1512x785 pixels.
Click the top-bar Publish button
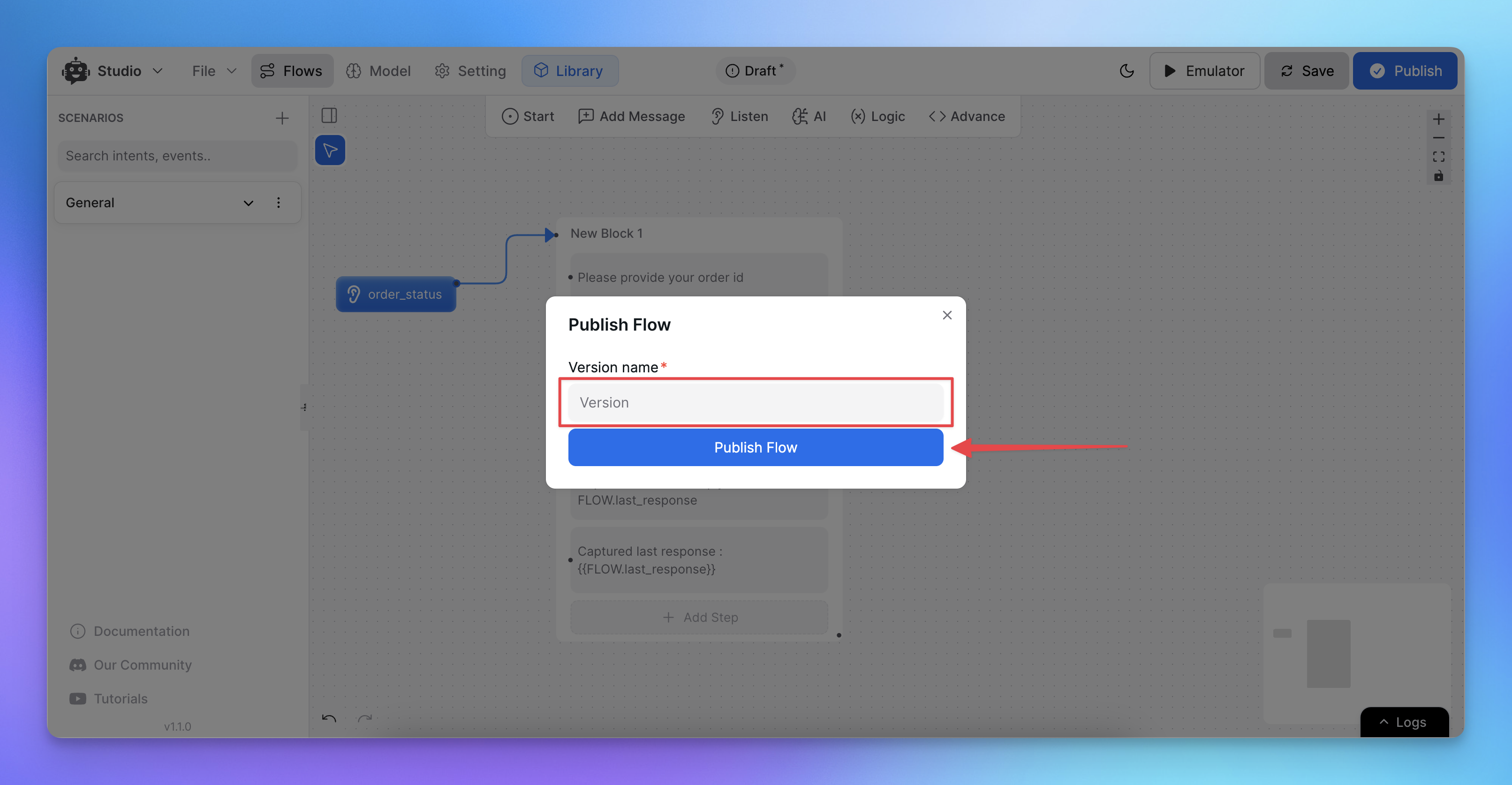tap(1405, 71)
